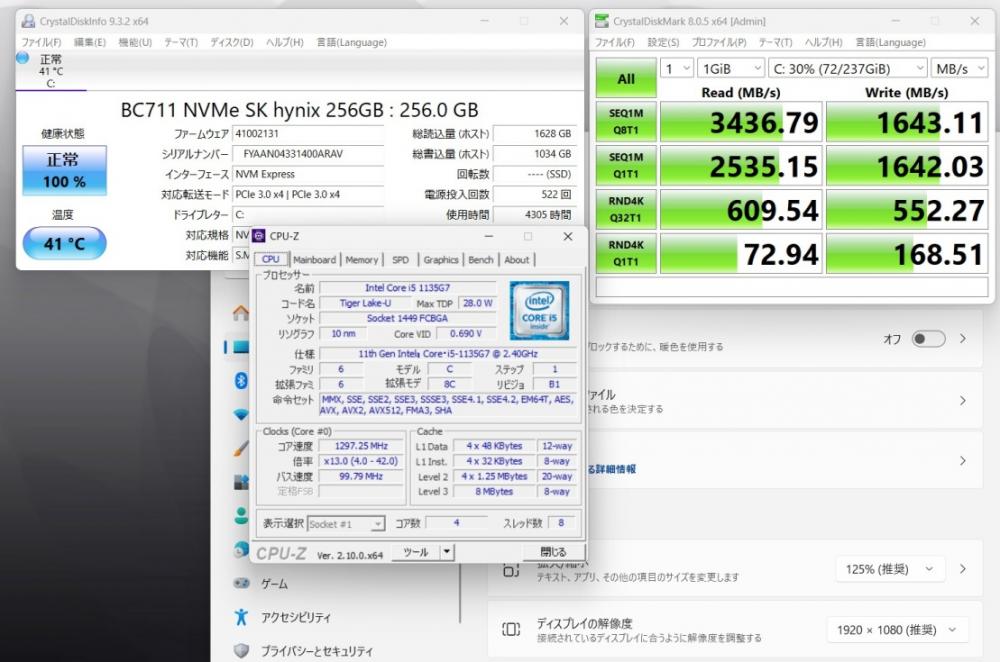Click the Intel Core i5 1135G7 name field
Image resolution: width=1000 pixels, height=662 pixels.
(408, 288)
